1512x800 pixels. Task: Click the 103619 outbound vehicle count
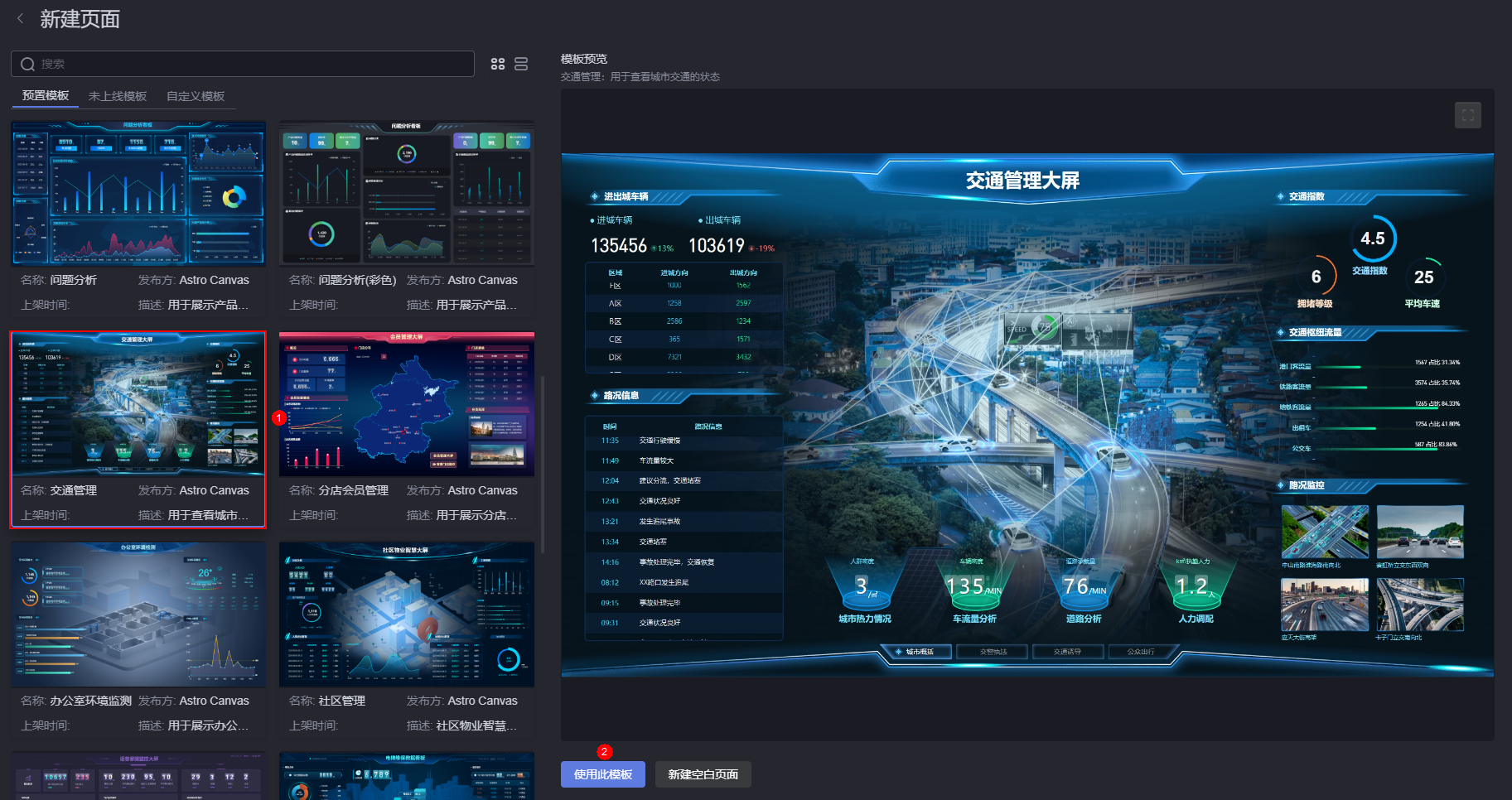pyautogui.click(x=717, y=246)
